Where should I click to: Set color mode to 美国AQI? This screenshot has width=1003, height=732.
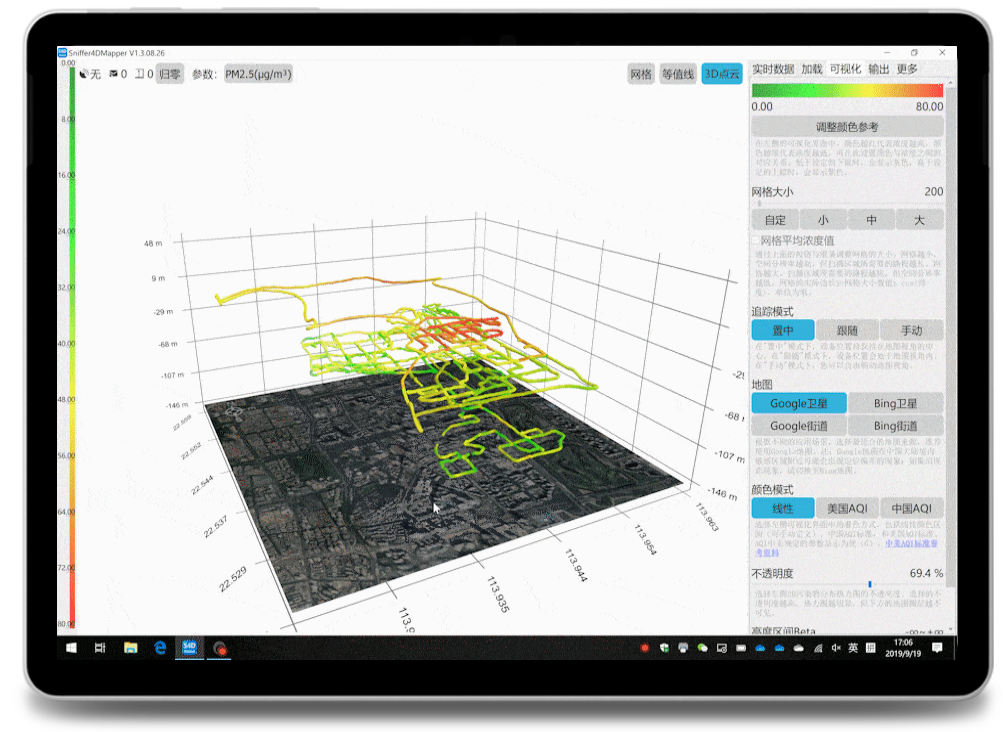click(x=847, y=508)
